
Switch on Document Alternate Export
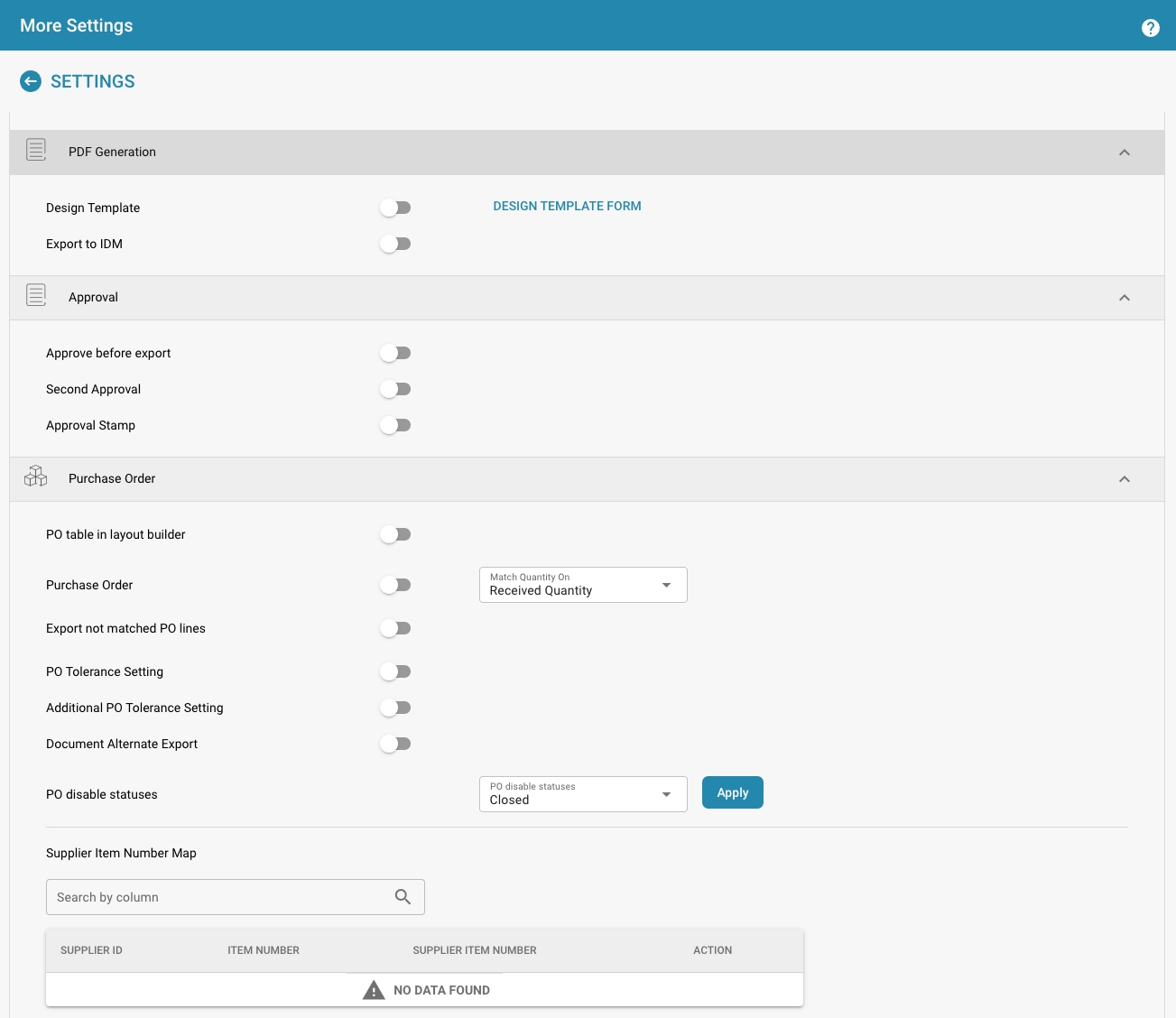(395, 745)
